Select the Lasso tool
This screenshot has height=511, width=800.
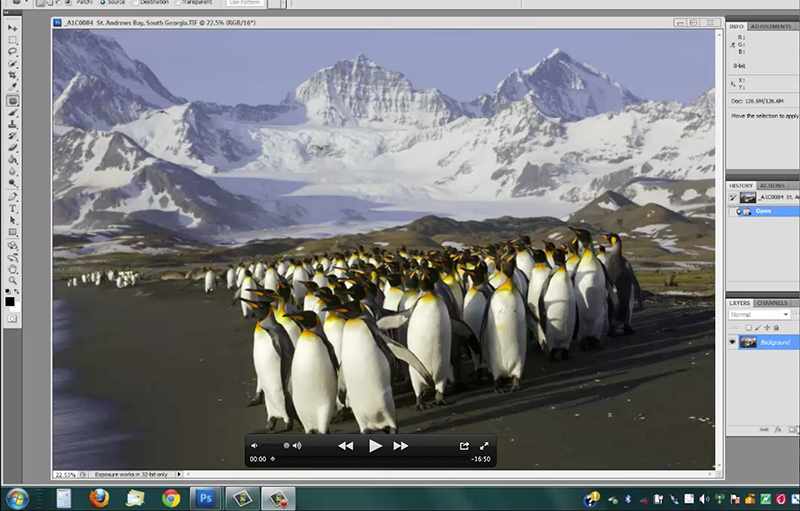[x=13, y=52]
